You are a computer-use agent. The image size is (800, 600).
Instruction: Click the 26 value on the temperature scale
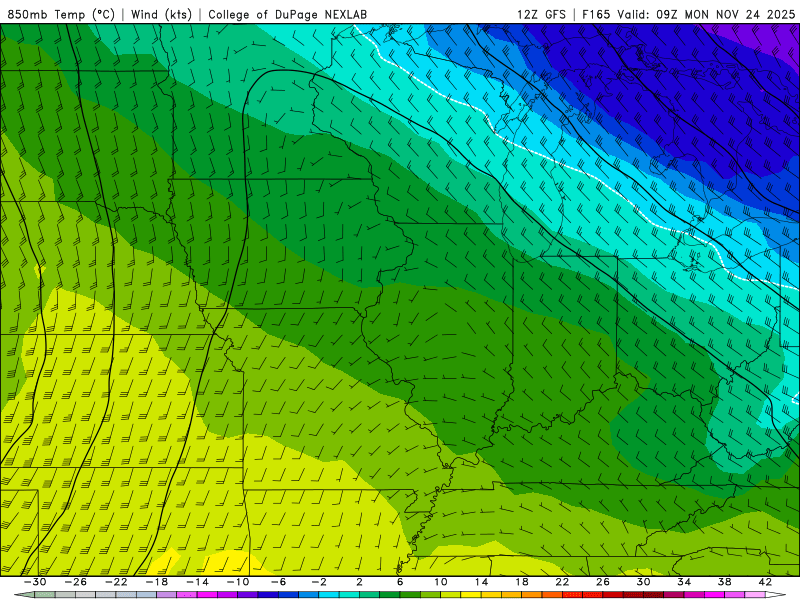tap(603, 582)
